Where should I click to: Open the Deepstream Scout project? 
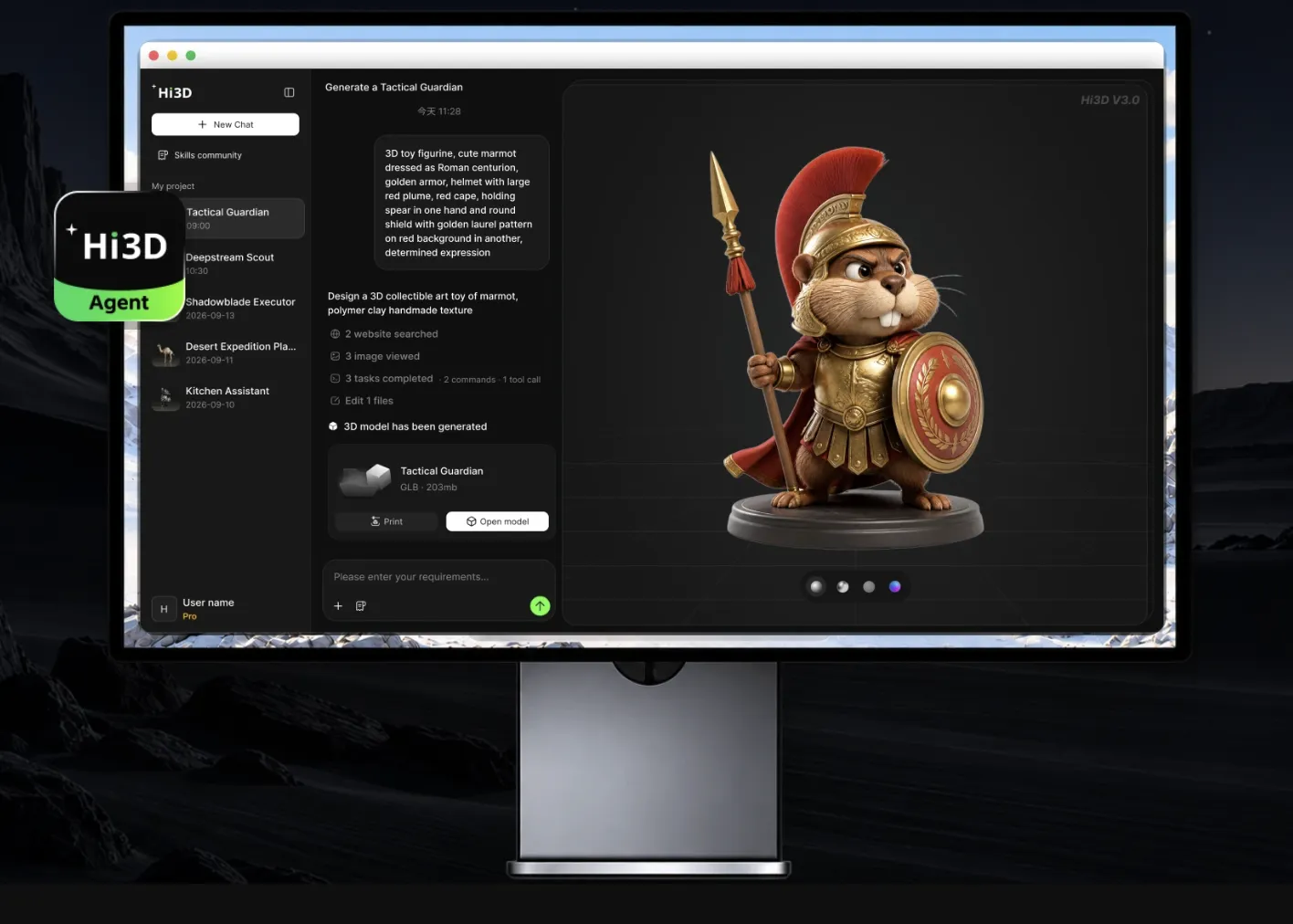click(x=229, y=263)
